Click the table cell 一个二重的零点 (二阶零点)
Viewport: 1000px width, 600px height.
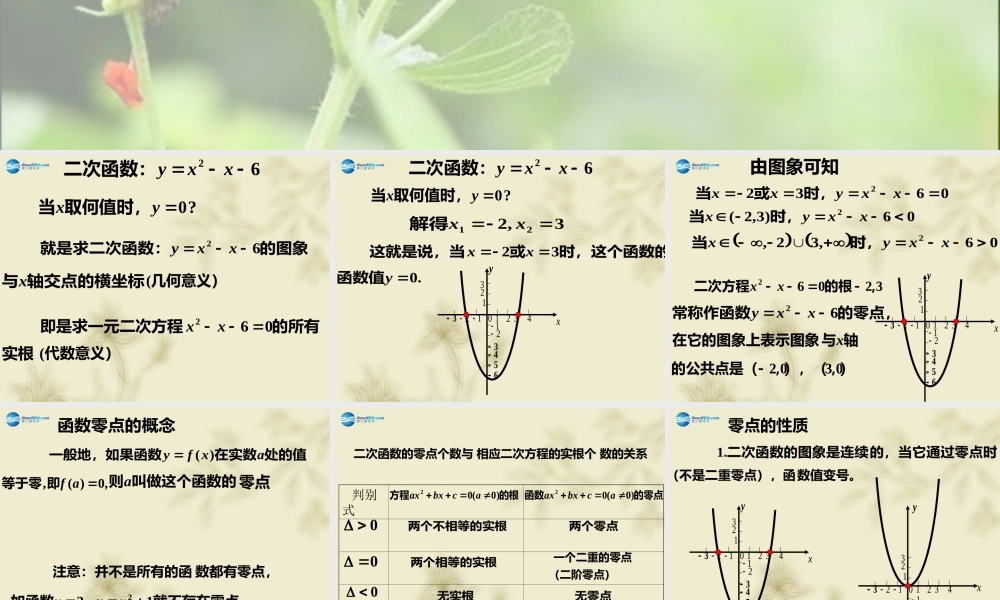(592, 566)
